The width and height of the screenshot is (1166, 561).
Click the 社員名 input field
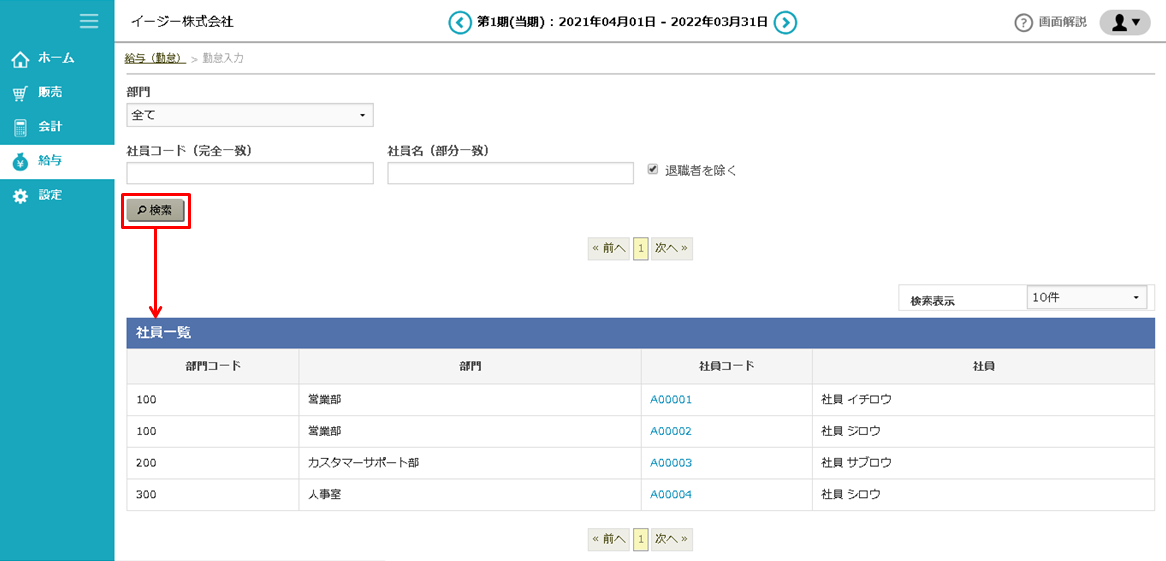(510, 174)
